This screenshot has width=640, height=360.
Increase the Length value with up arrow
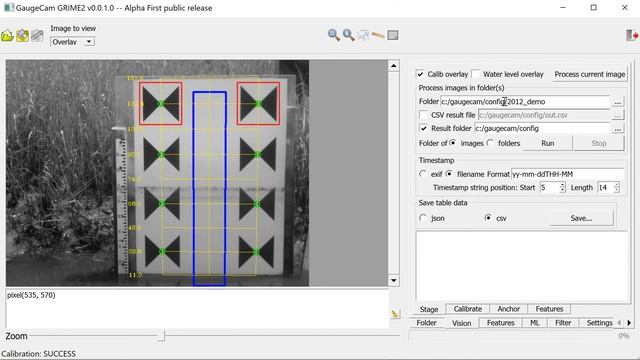pyautogui.click(x=616, y=185)
